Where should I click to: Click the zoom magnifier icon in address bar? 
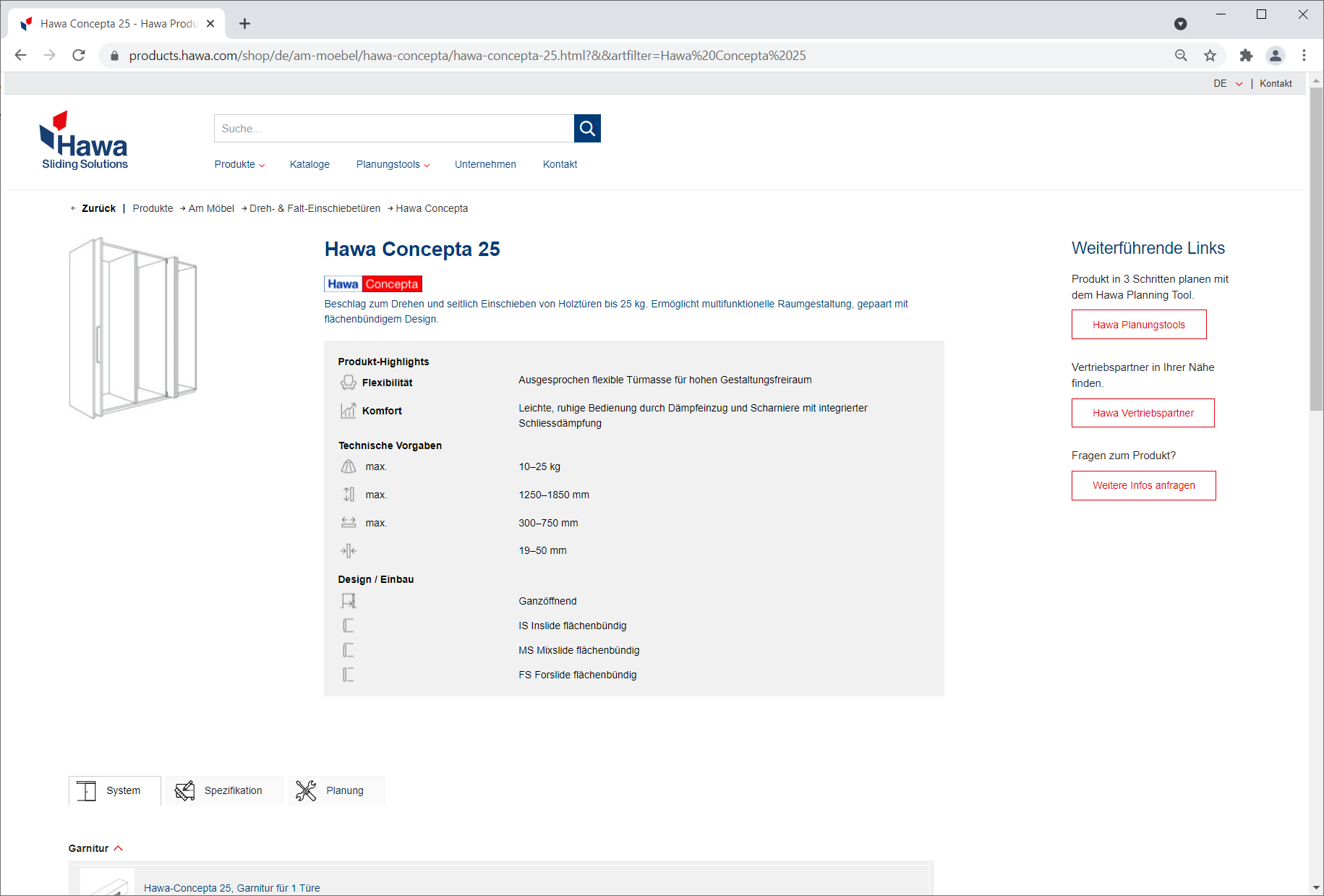pyautogui.click(x=1181, y=55)
